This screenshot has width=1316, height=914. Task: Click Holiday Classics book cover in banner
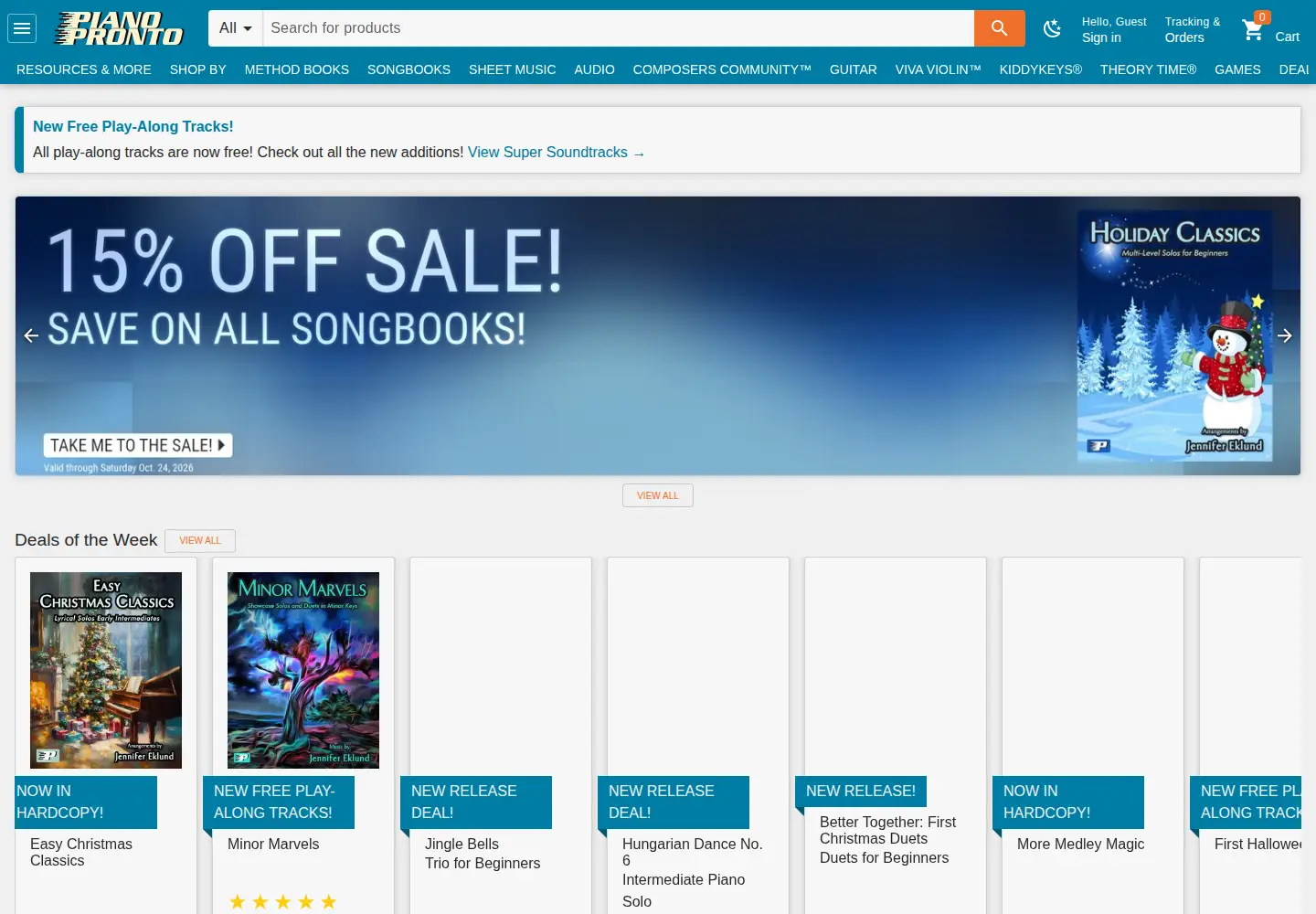click(1174, 335)
